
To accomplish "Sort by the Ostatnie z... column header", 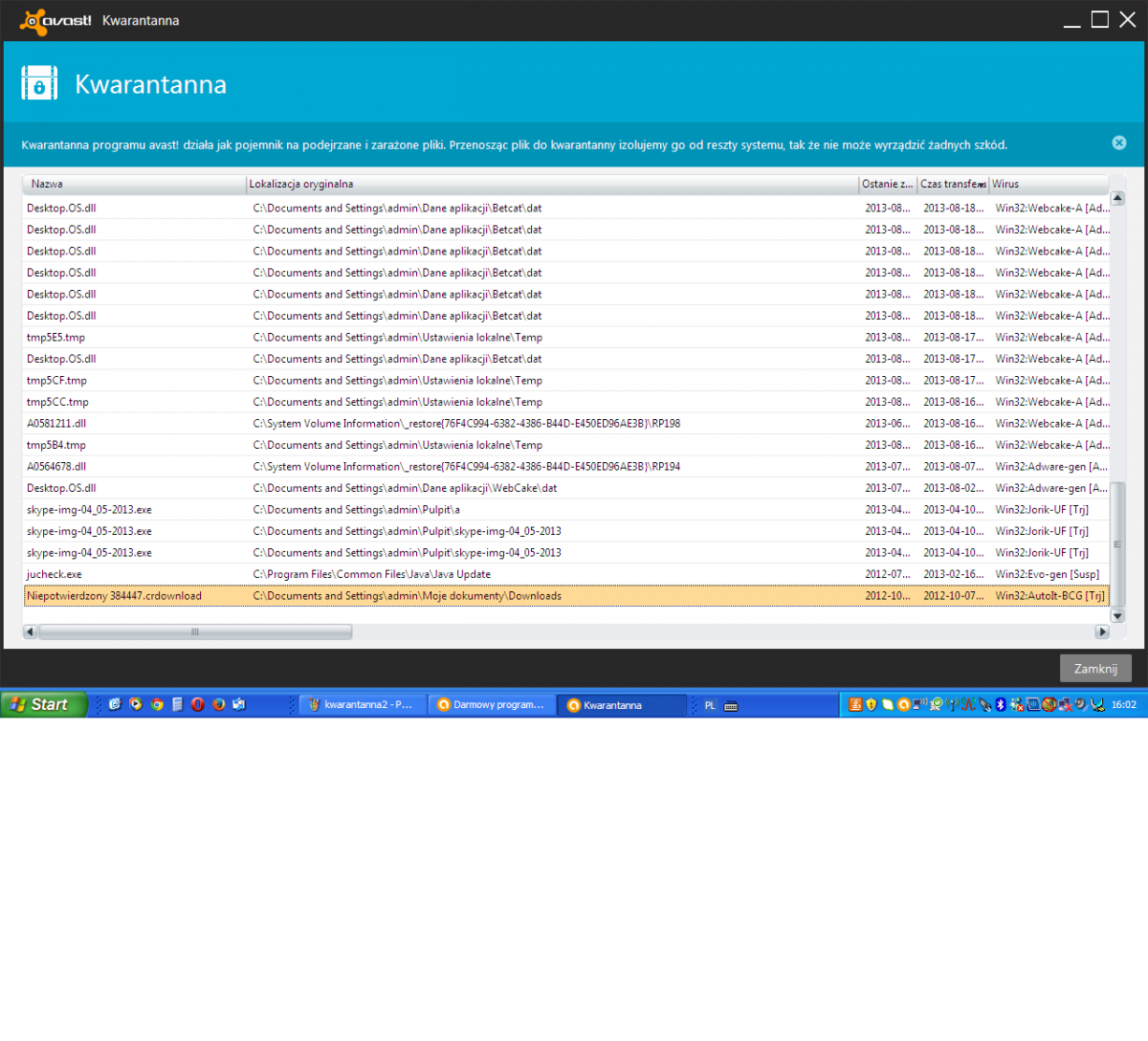I will [x=888, y=184].
